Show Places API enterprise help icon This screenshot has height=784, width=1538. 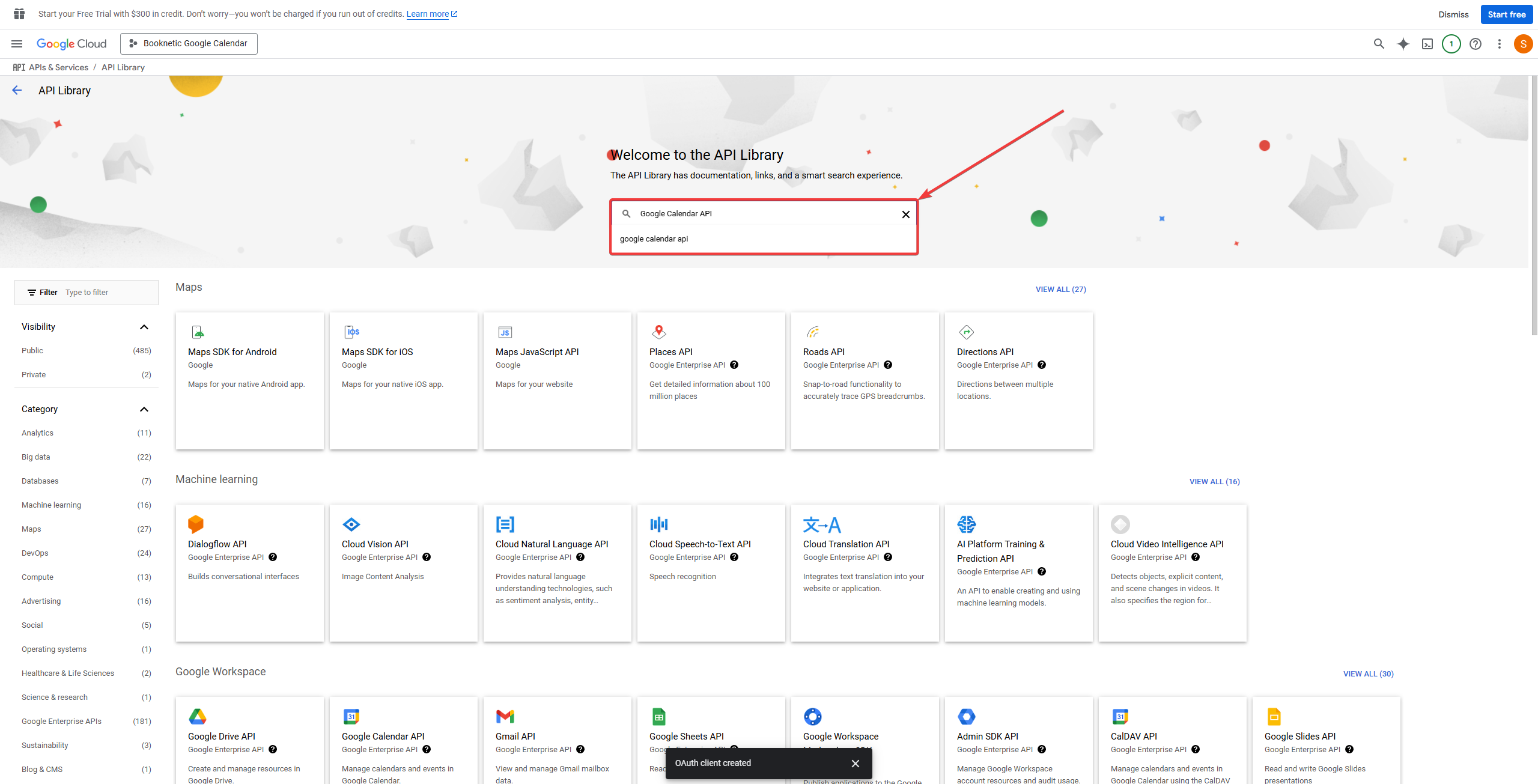(734, 365)
